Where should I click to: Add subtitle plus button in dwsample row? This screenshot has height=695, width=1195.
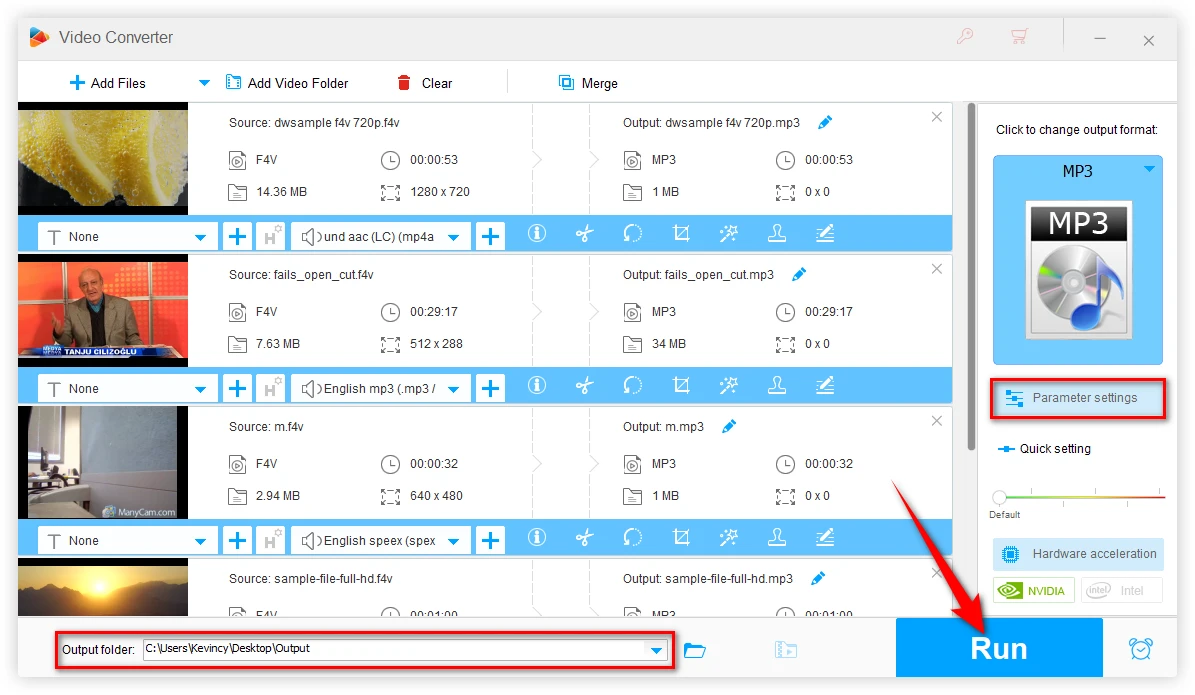(x=237, y=236)
